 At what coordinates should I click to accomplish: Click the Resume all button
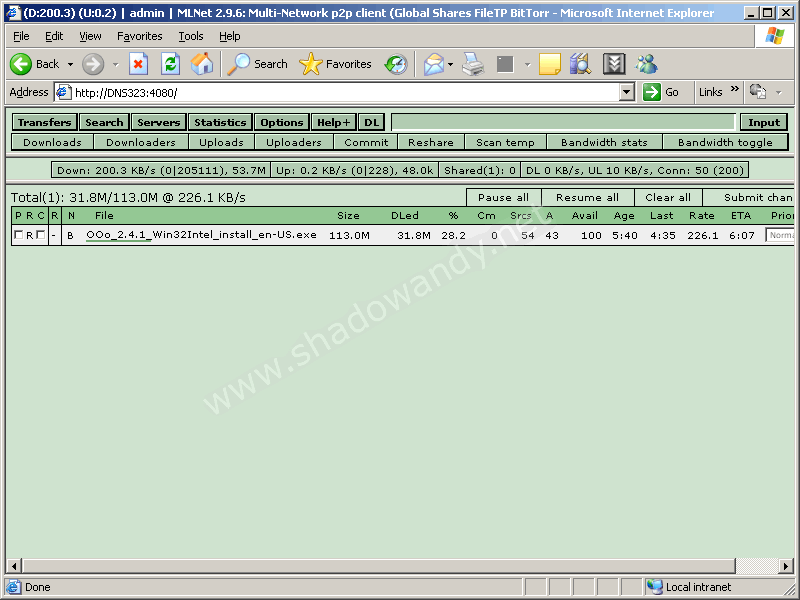tap(588, 197)
